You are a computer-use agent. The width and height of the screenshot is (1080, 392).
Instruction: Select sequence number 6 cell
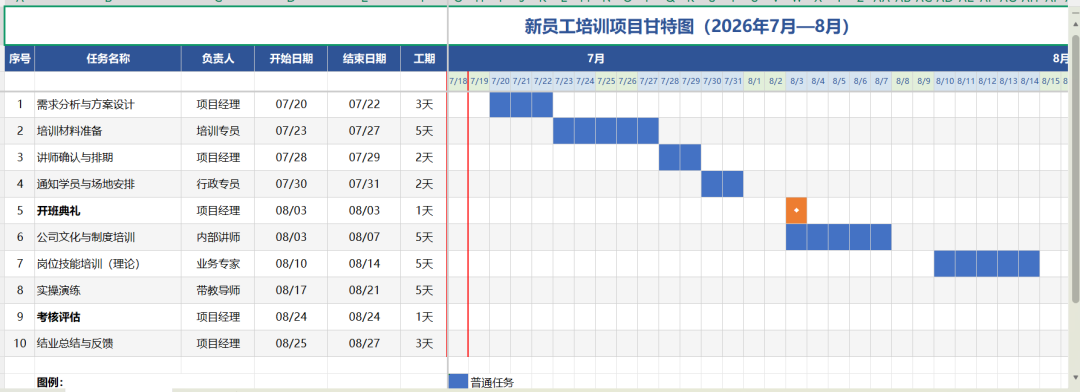tap(19, 237)
